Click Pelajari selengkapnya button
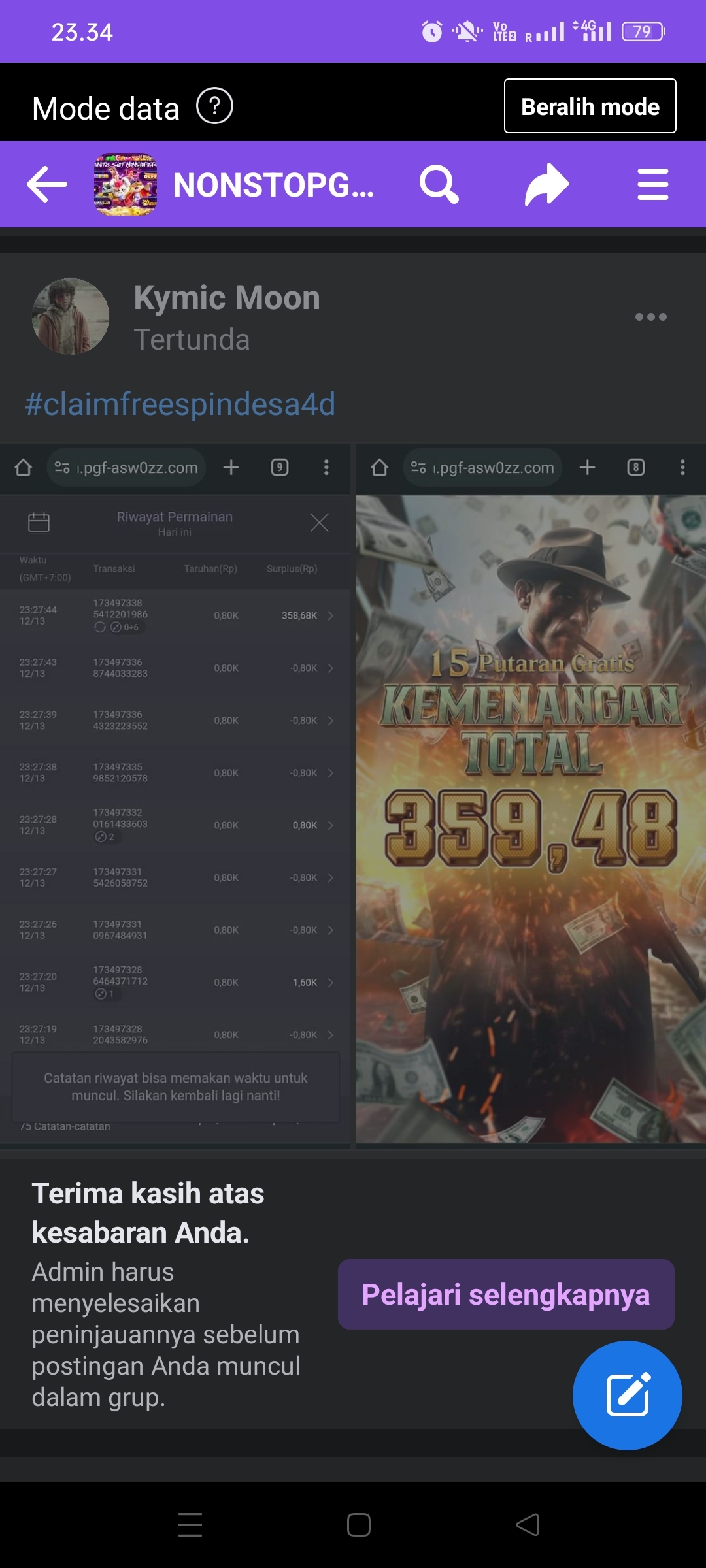706x1568 pixels. point(505,1294)
